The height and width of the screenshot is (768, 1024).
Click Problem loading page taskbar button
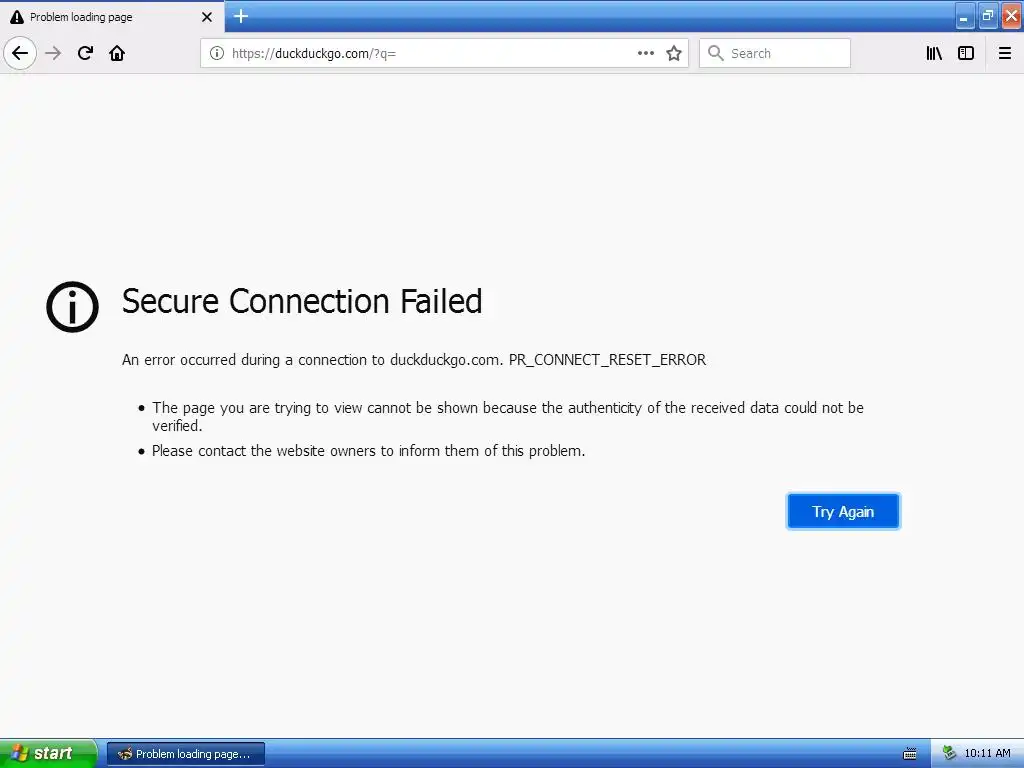(x=186, y=754)
